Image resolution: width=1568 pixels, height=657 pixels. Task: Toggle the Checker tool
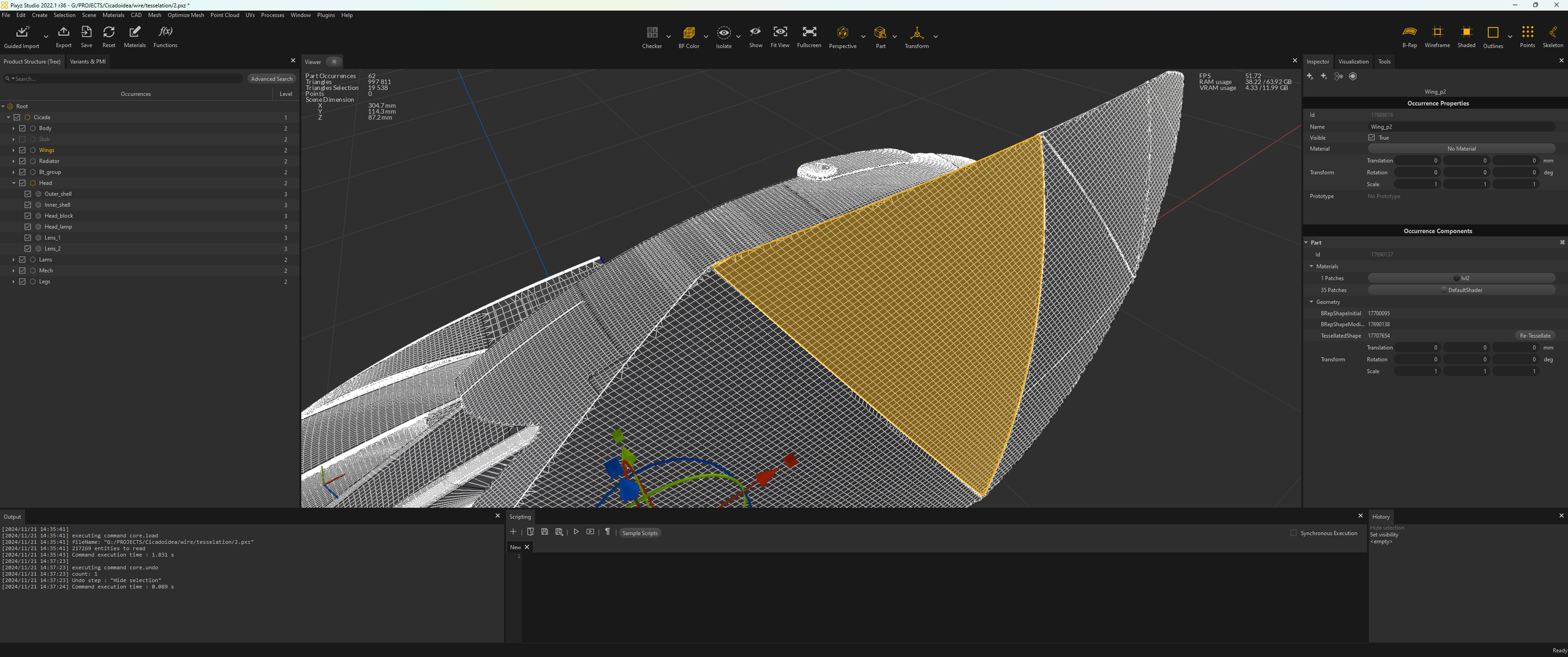(652, 33)
